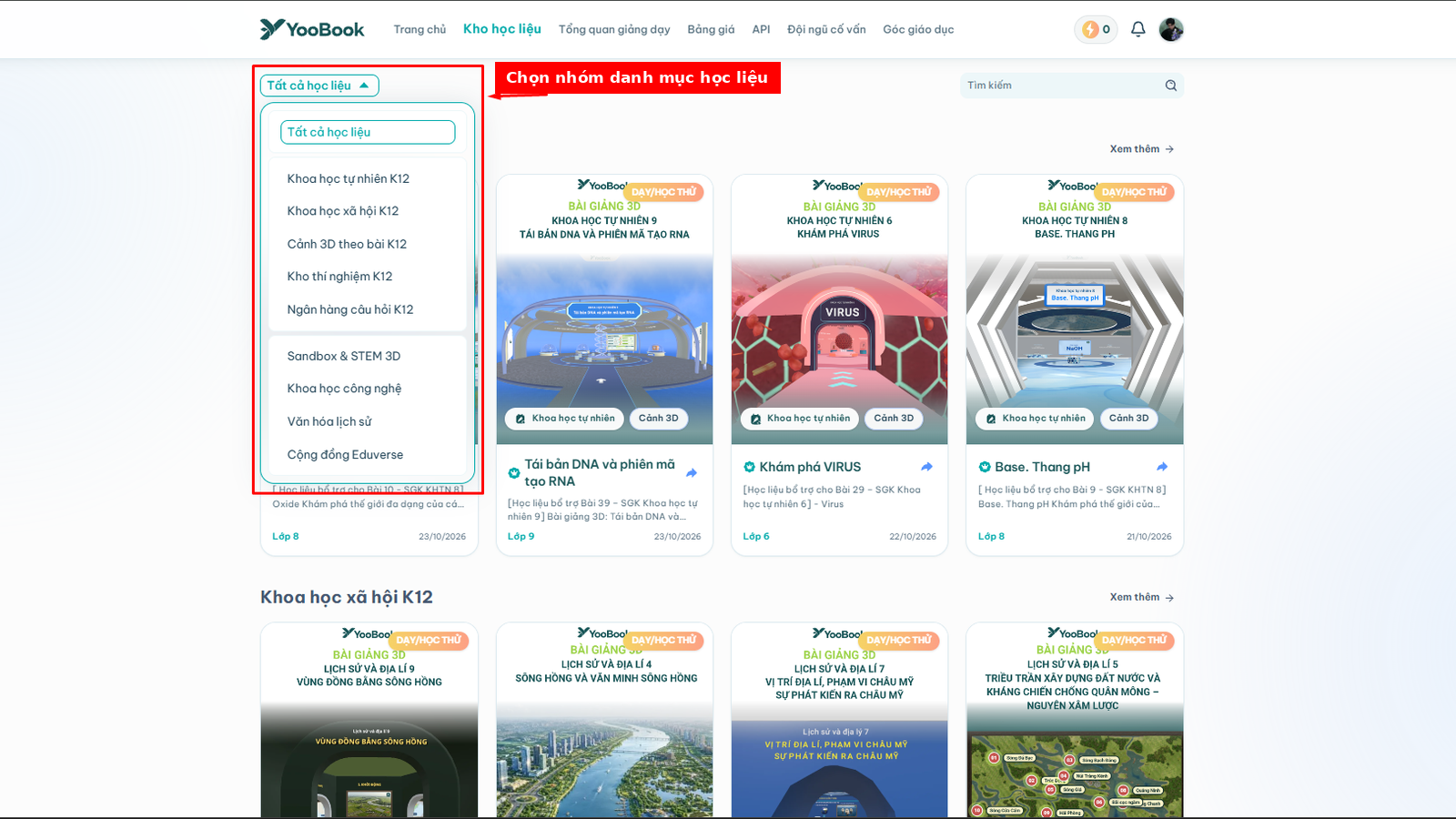Click the YooBook logo
Screen dimensions: 1456x819
point(312,29)
